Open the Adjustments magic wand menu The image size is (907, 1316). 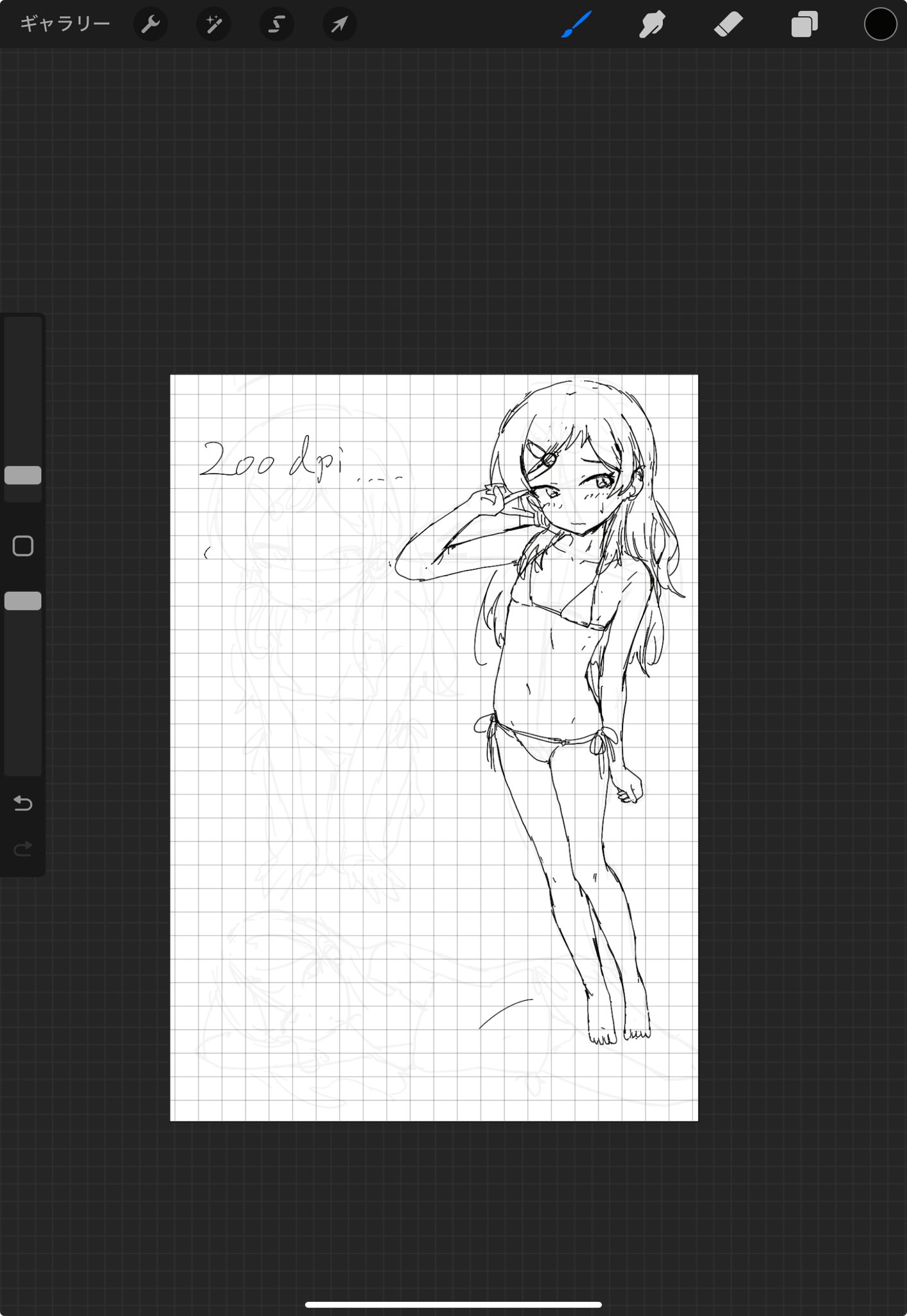click(x=213, y=24)
